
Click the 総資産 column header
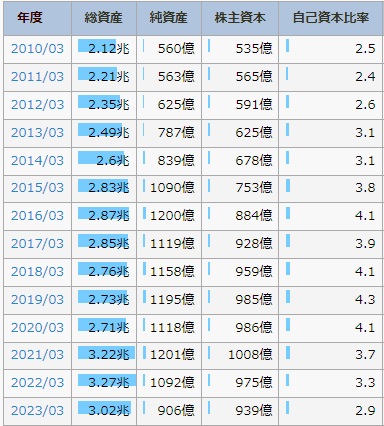click(x=104, y=17)
